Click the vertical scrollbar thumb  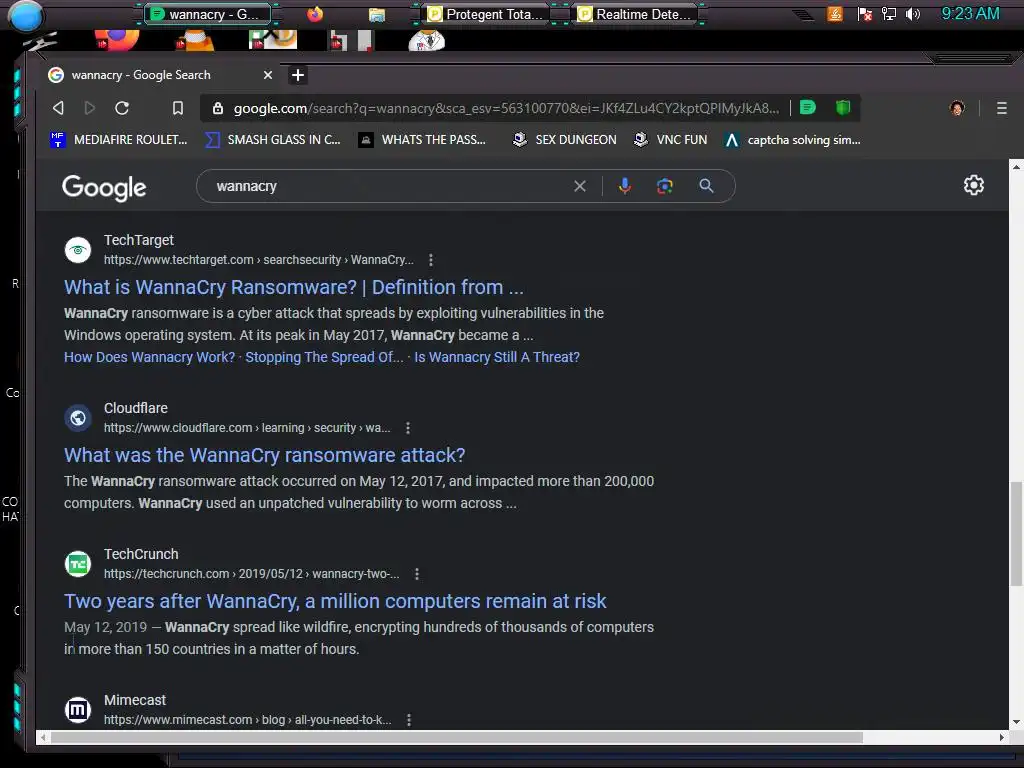[1016, 534]
